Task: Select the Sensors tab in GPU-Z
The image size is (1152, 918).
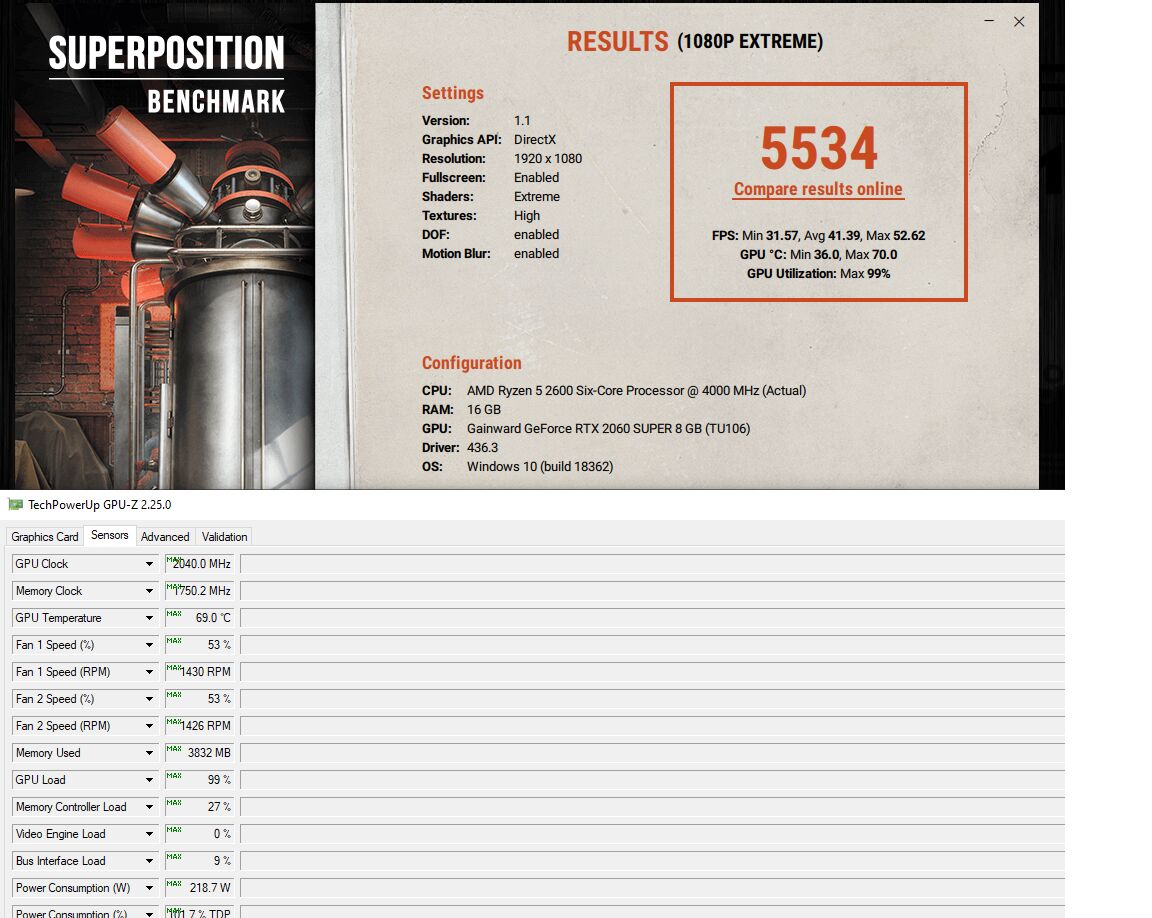Action: [x=109, y=535]
